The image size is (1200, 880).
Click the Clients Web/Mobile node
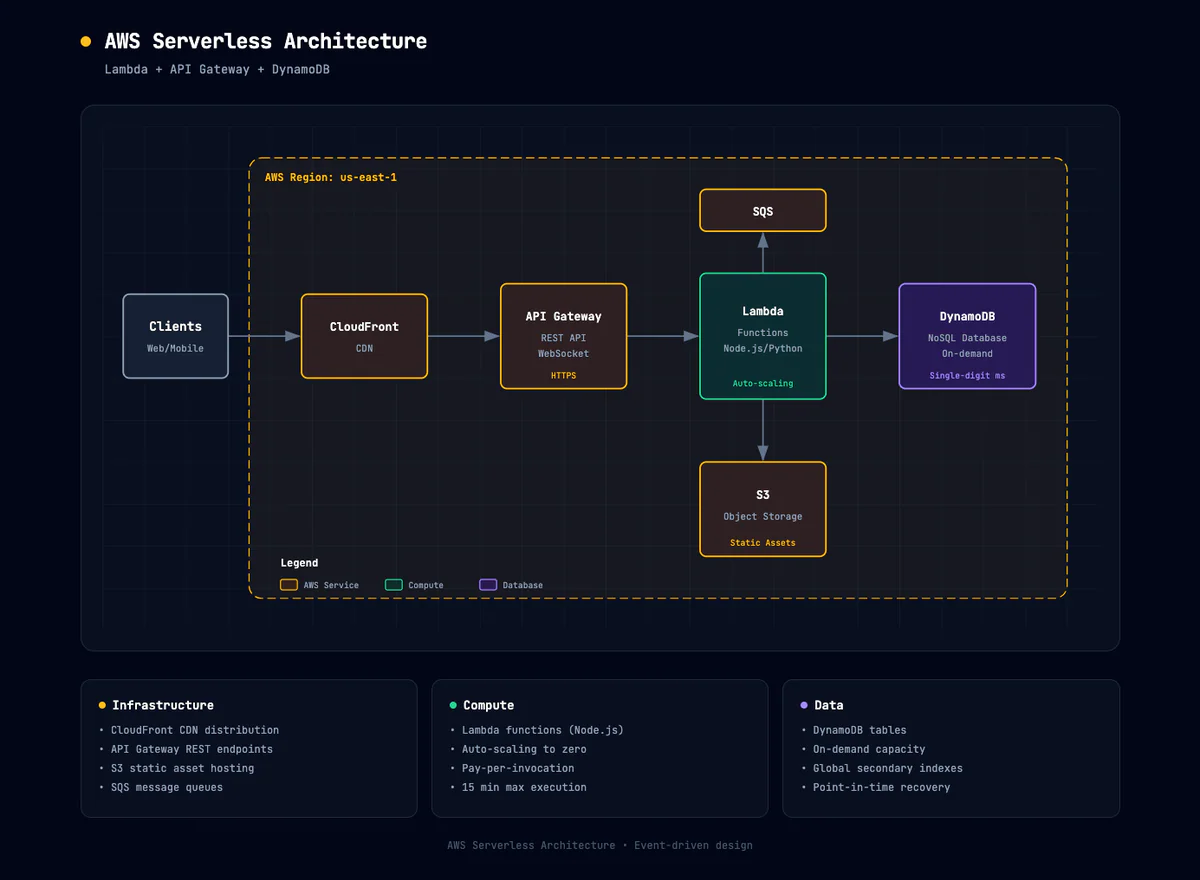(x=175, y=336)
